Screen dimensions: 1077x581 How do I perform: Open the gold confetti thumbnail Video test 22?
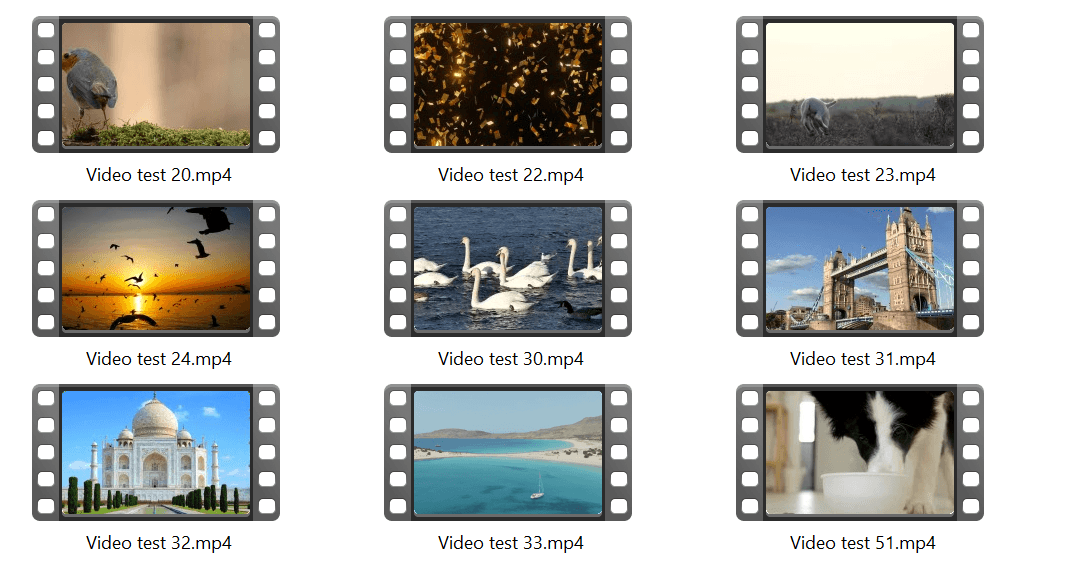[x=508, y=84]
